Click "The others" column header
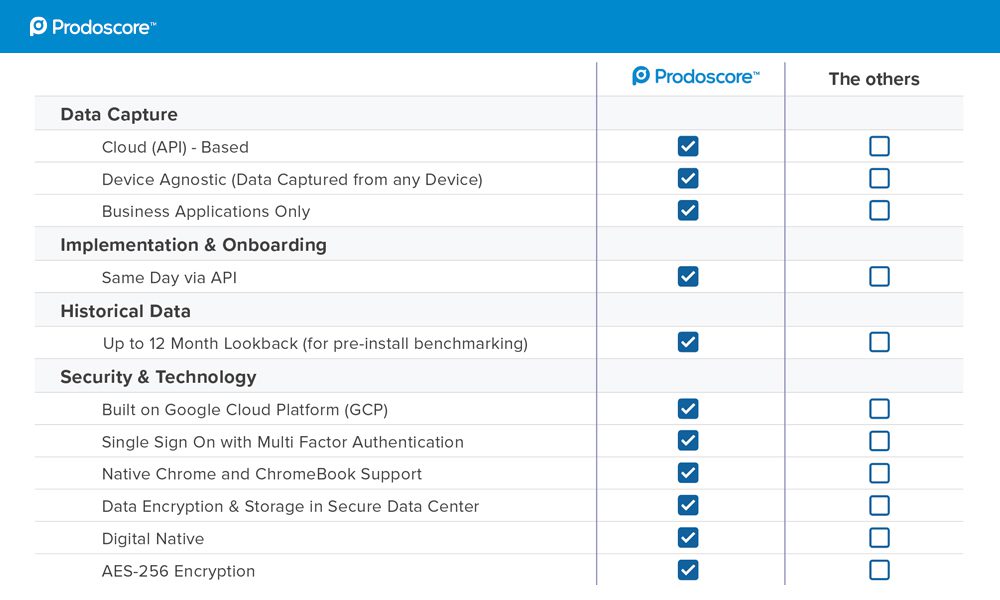 click(x=874, y=79)
